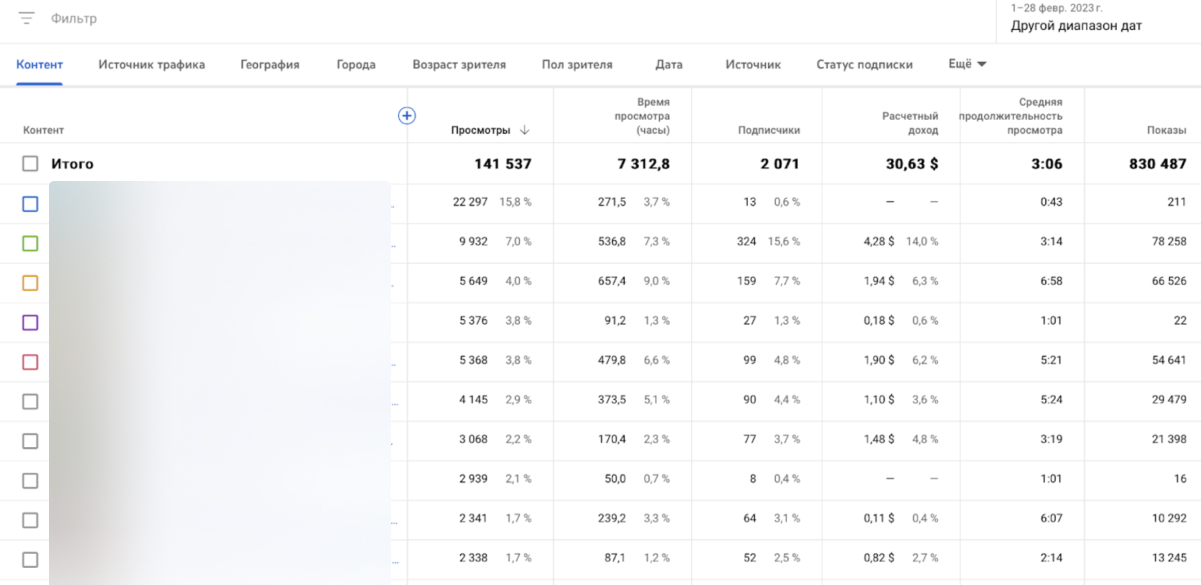Add a metric column with plus icon
Viewport: 1201px width, 585px height.
click(x=407, y=115)
